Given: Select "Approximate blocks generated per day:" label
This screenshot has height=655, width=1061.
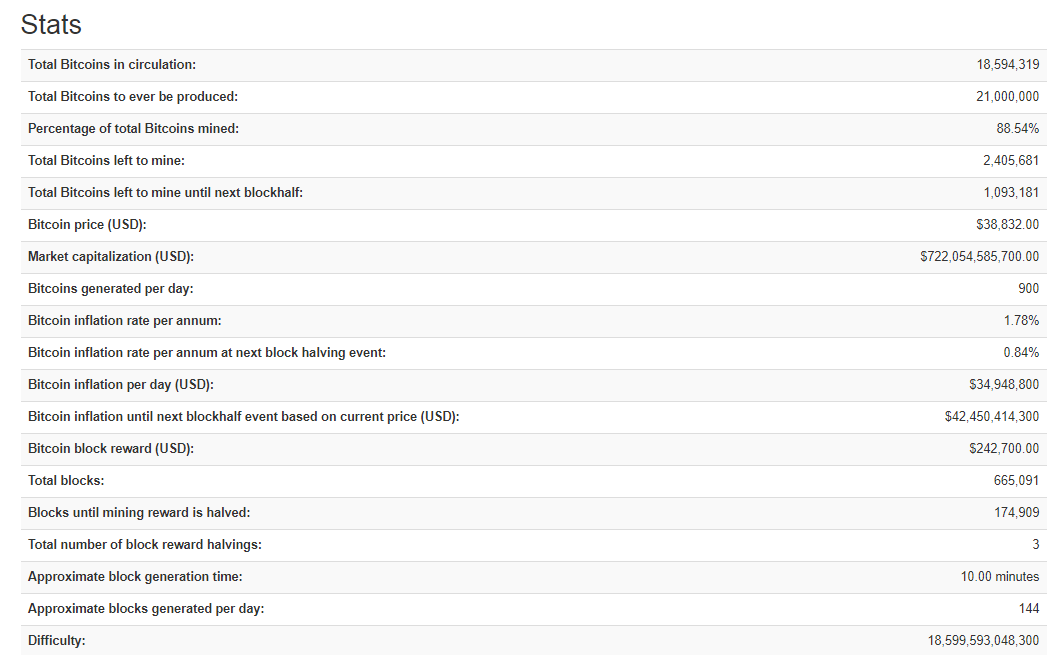Looking at the screenshot, I should (x=146, y=609).
